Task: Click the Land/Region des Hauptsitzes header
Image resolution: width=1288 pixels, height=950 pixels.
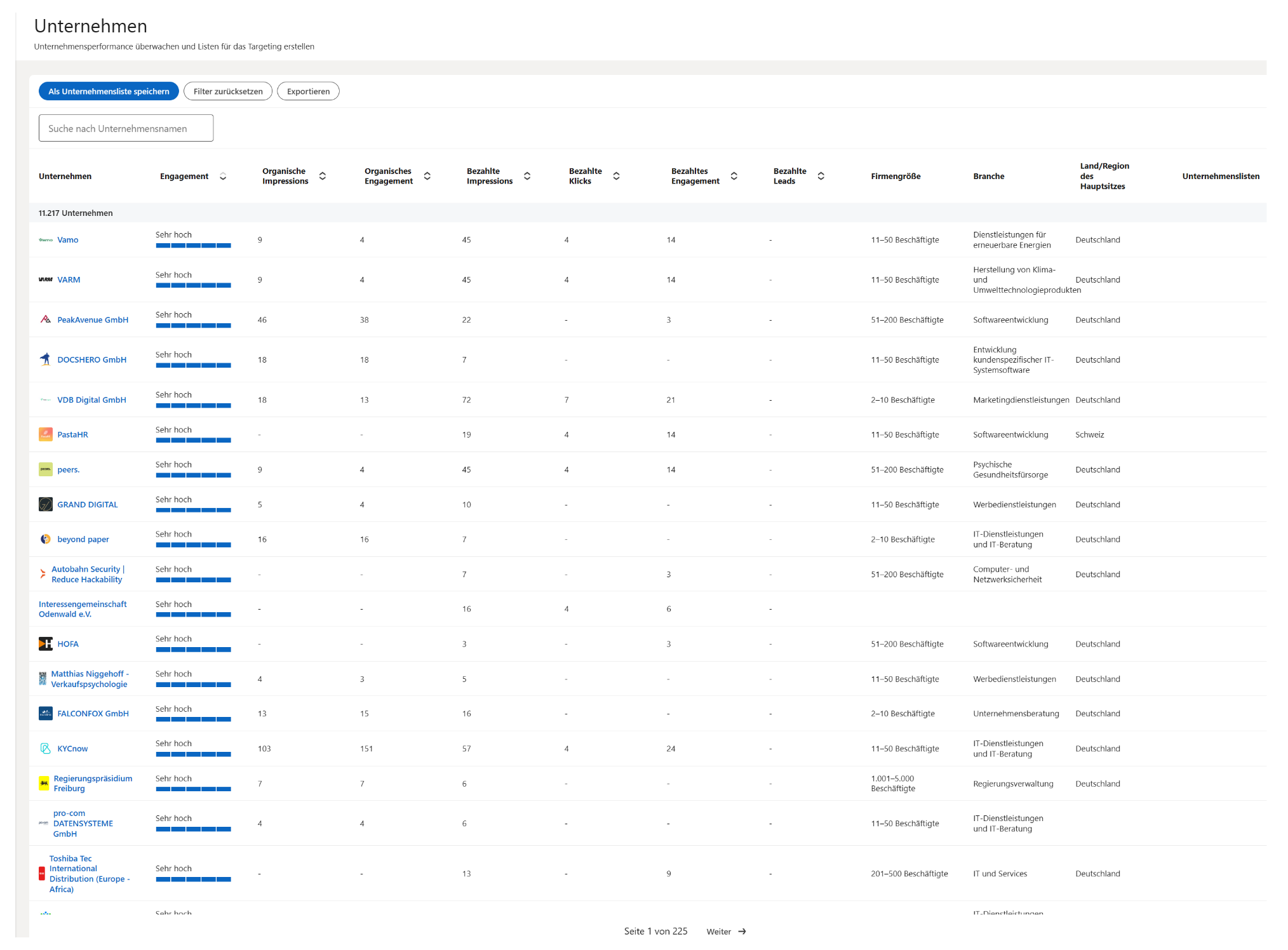Action: coord(1104,177)
